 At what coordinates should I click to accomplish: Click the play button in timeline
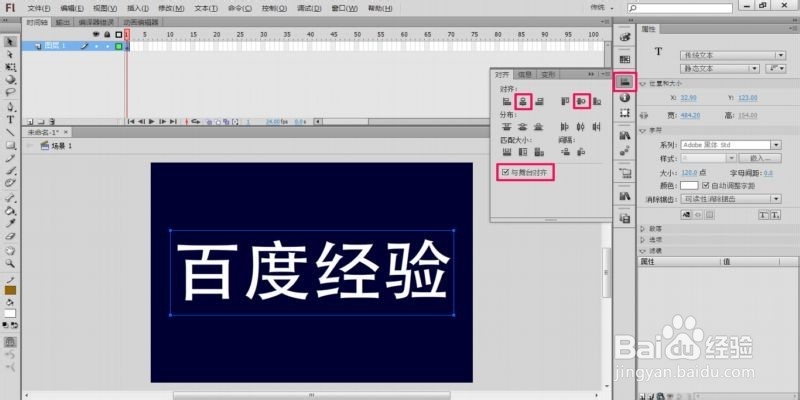[152, 121]
